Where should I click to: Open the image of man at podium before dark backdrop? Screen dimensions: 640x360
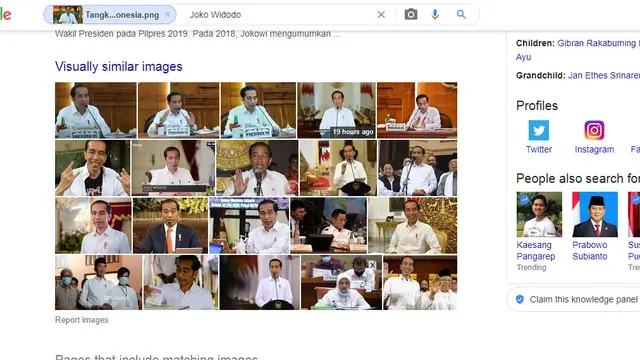(x=260, y=282)
